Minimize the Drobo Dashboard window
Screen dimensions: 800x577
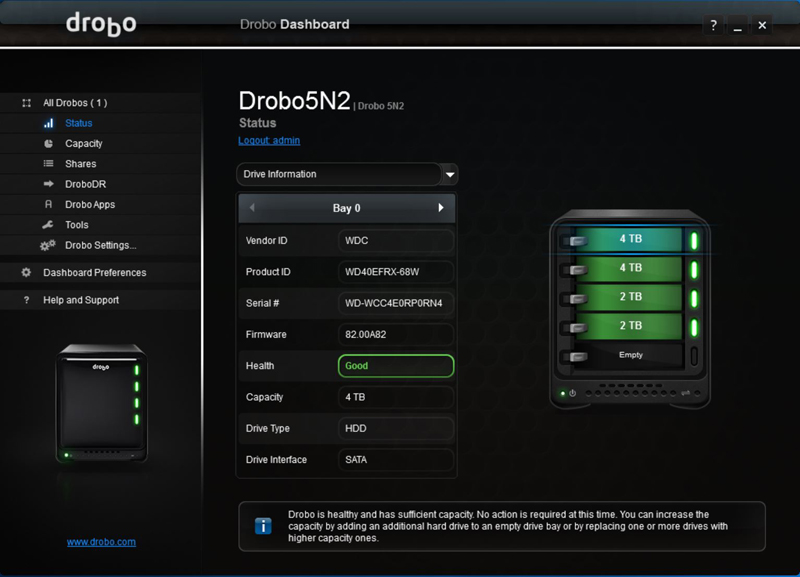(x=738, y=25)
